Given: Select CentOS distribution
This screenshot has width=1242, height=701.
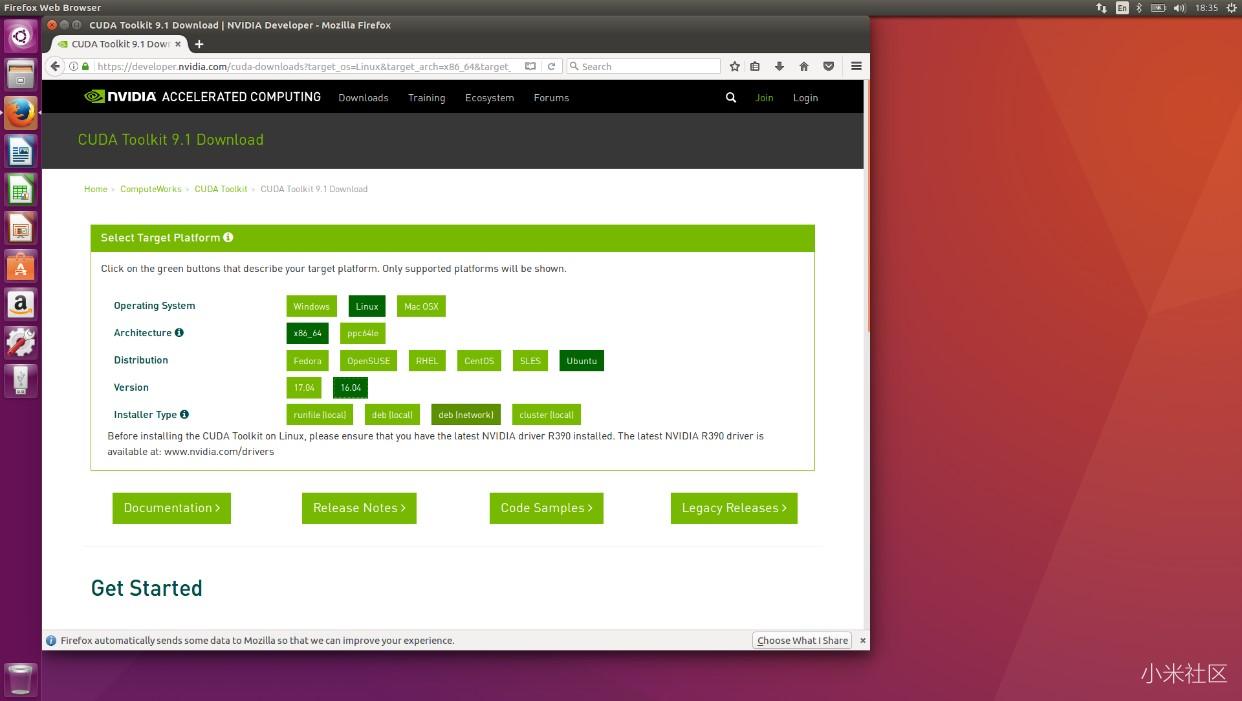Looking at the screenshot, I should pos(480,361).
